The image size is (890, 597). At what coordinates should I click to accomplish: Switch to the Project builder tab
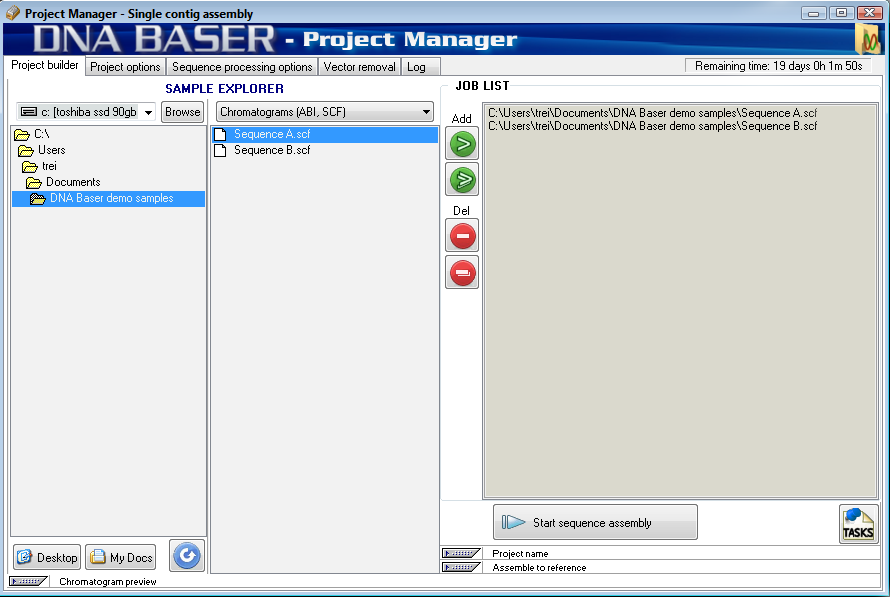[45, 65]
